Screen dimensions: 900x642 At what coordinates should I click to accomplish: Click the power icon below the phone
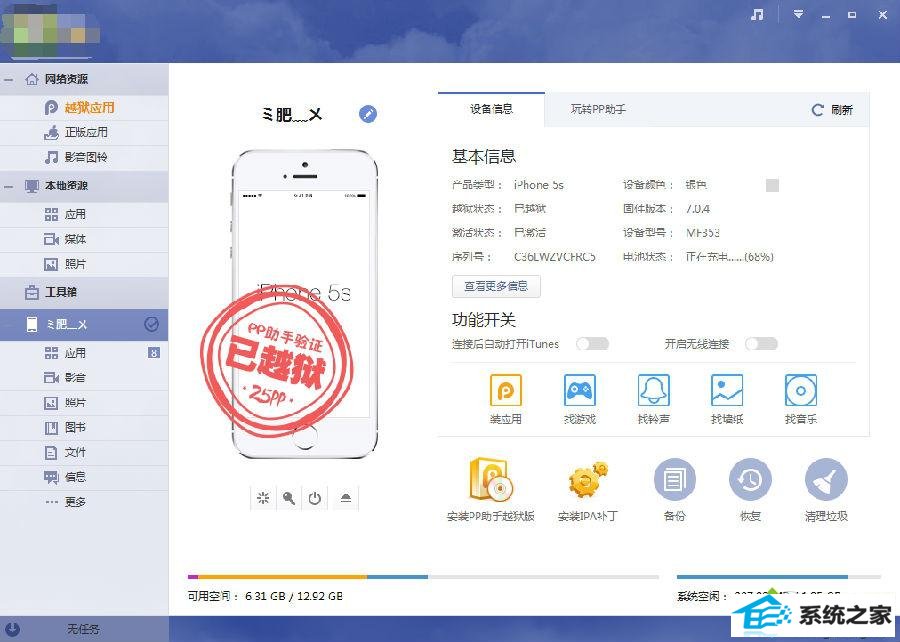pyautogui.click(x=315, y=498)
